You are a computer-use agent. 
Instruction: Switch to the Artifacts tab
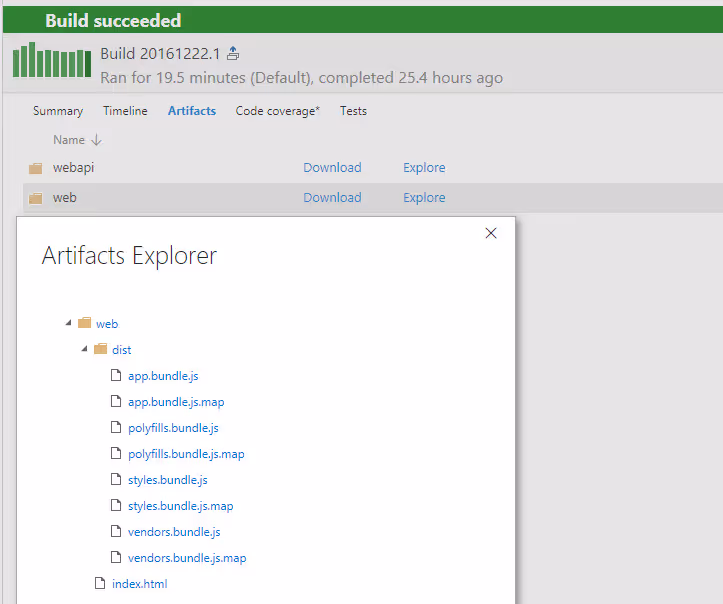coord(192,111)
